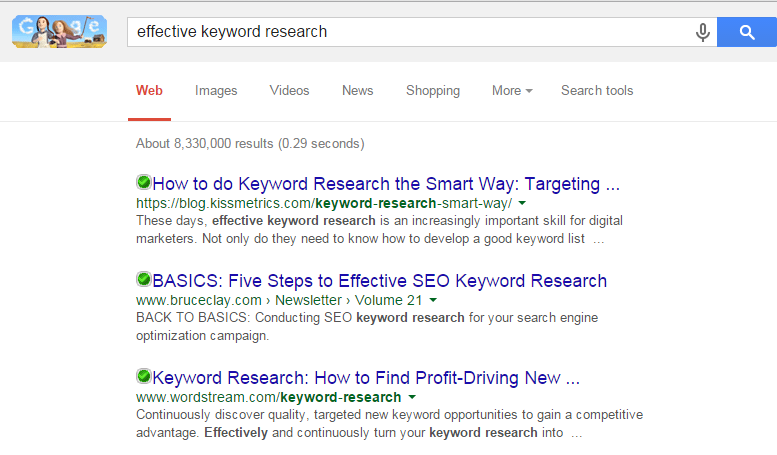Click the microphone voice search icon
Image resolution: width=777 pixels, height=455 pixels.
pos(703,32)
